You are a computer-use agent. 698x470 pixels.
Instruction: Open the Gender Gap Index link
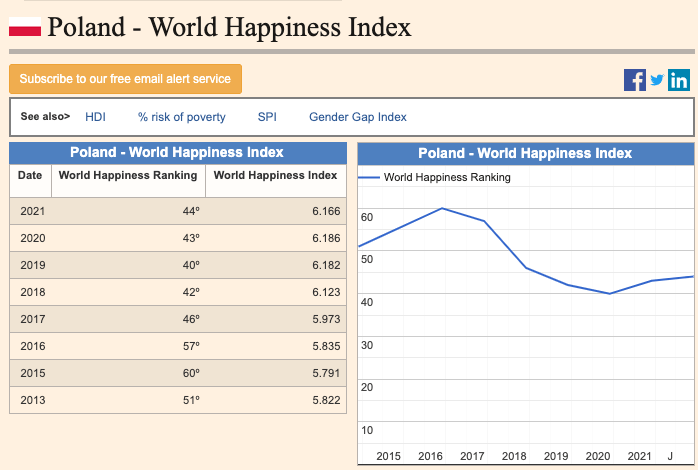click(x=358, y=117)
